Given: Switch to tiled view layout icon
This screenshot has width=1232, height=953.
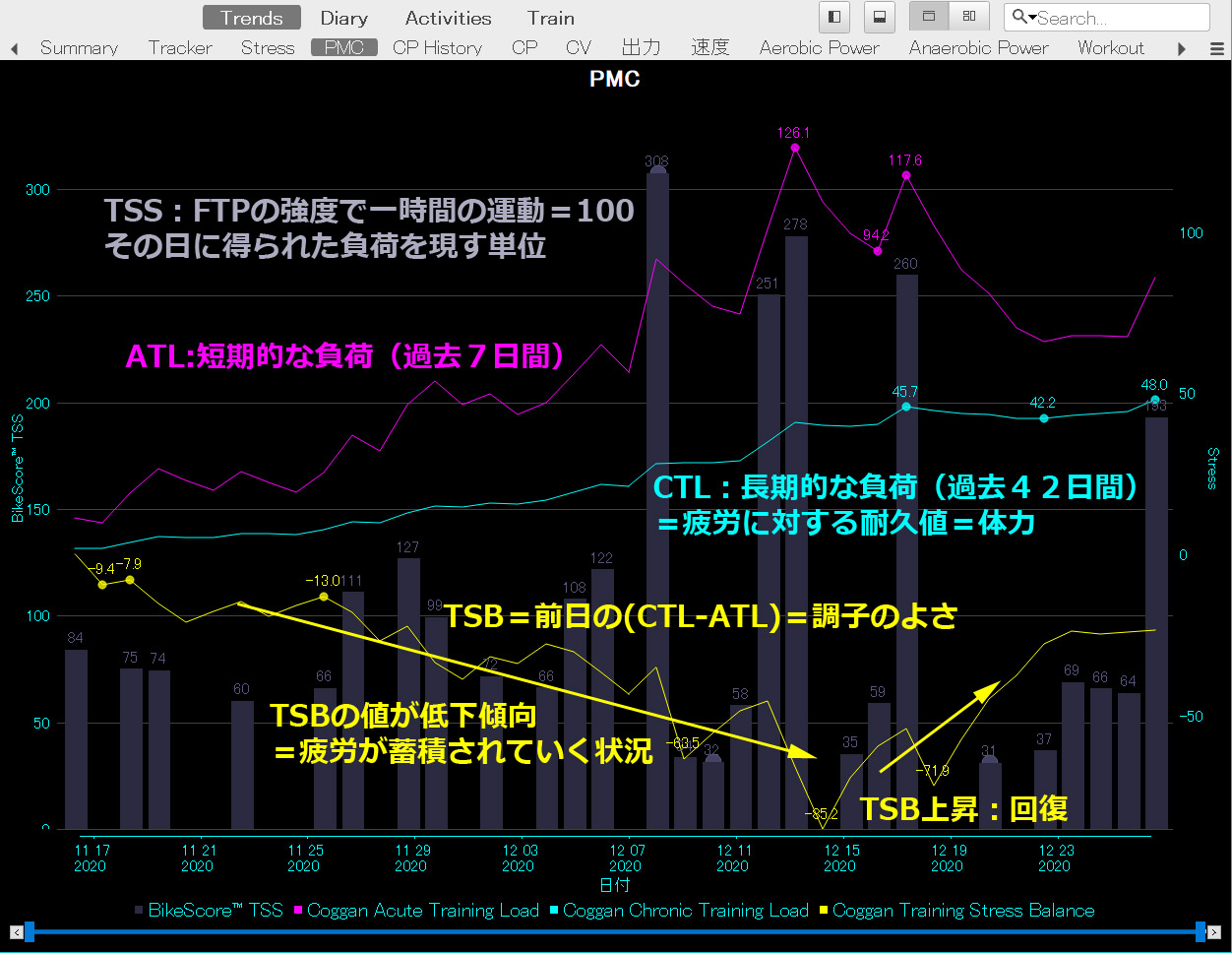Looking at the screenshot, I should point(969,17).
